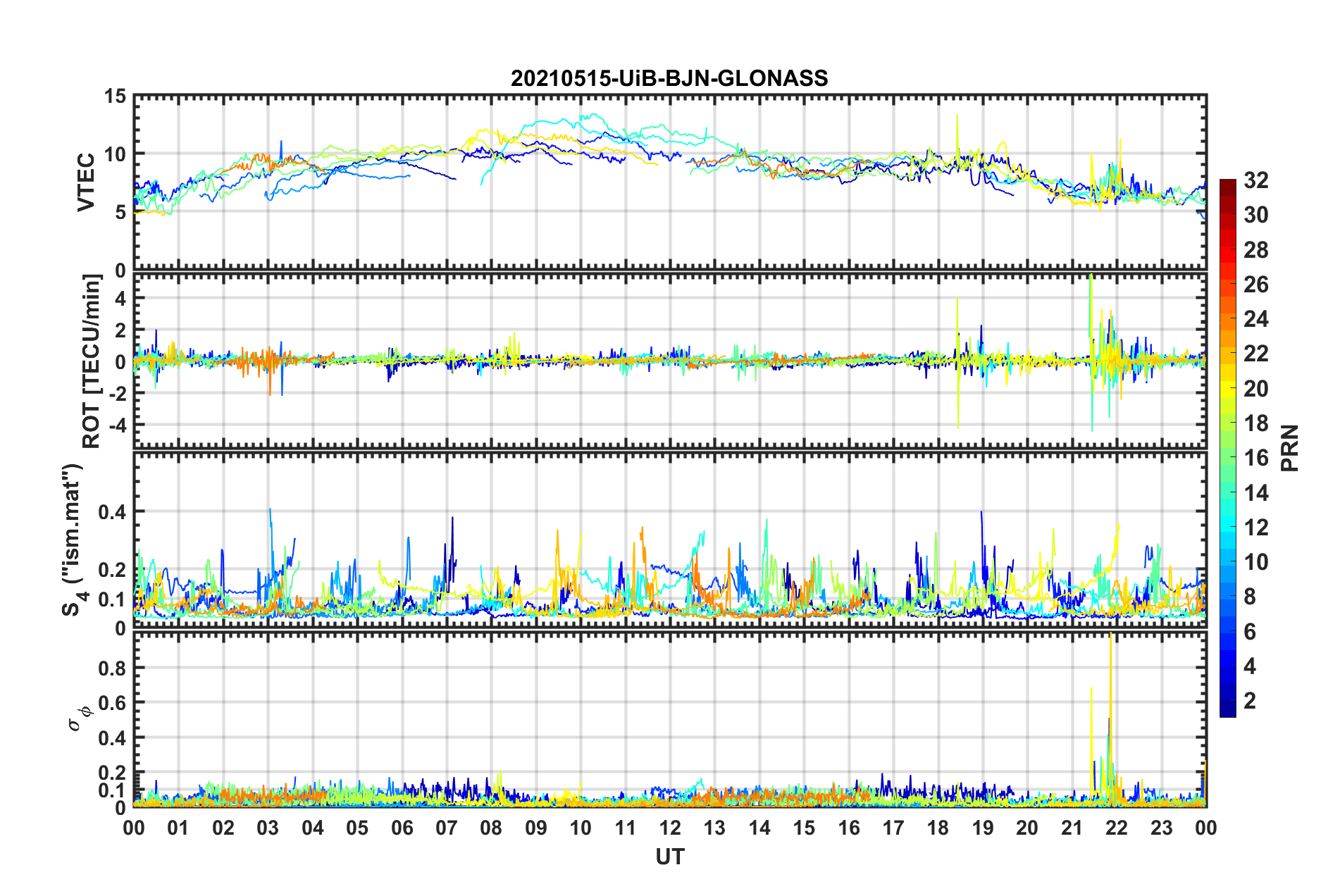Image resolution: width=1340 pixels, height=896 pixels.
Task: Click x-axis tick label 03
Action: 268,828
